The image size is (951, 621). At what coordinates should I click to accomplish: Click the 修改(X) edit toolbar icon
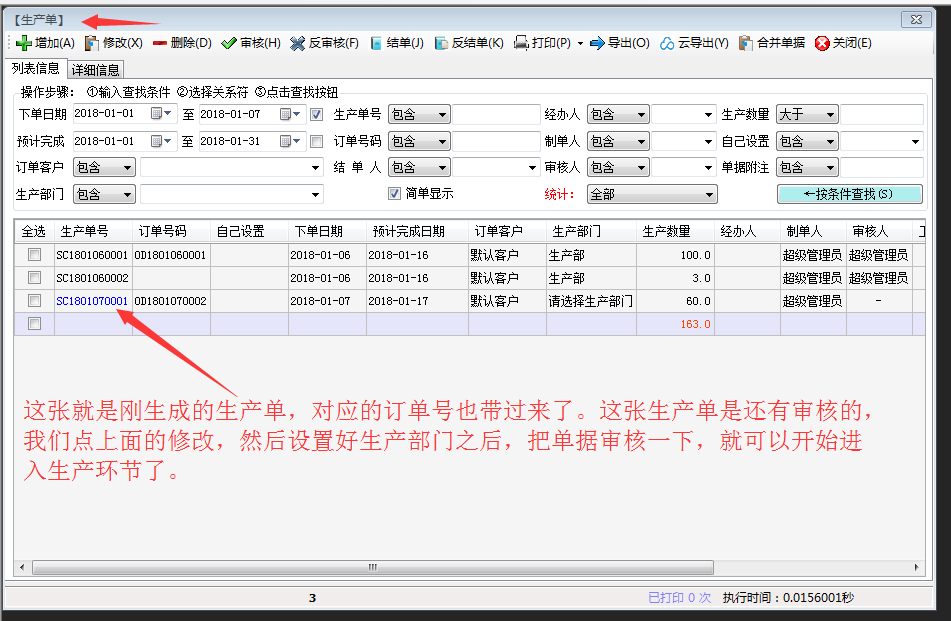pos(92,43)
